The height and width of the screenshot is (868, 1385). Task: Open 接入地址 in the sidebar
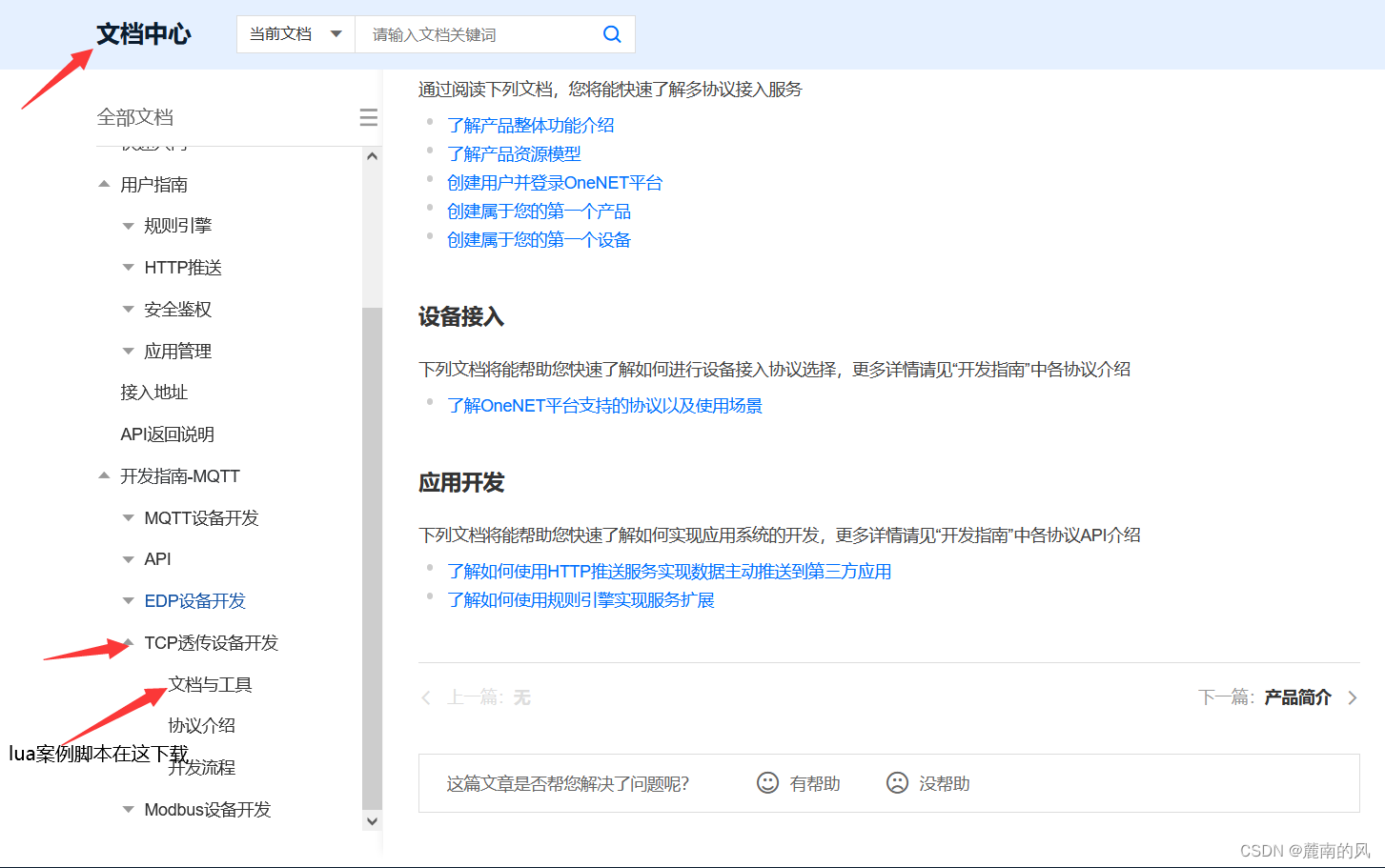154,393
